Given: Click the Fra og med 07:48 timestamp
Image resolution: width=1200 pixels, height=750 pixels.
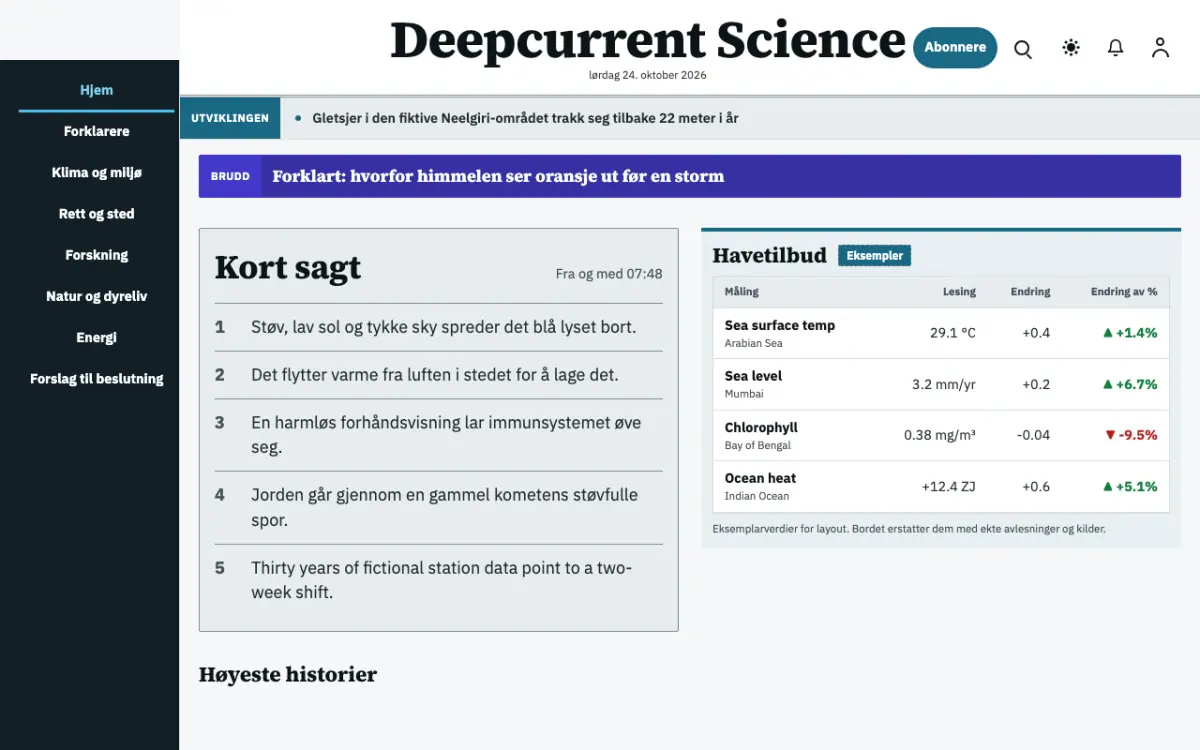Looking at the screenshot, I should (x=609, y=274).
